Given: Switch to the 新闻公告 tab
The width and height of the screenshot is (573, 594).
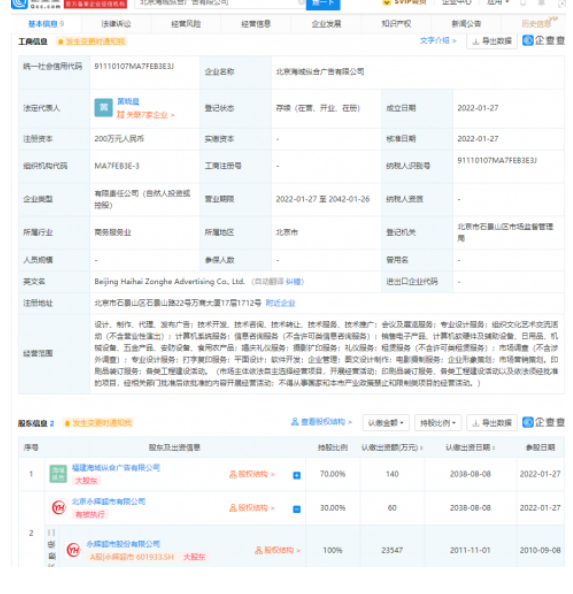Looking at the screenshot, I should pos(466,24).
